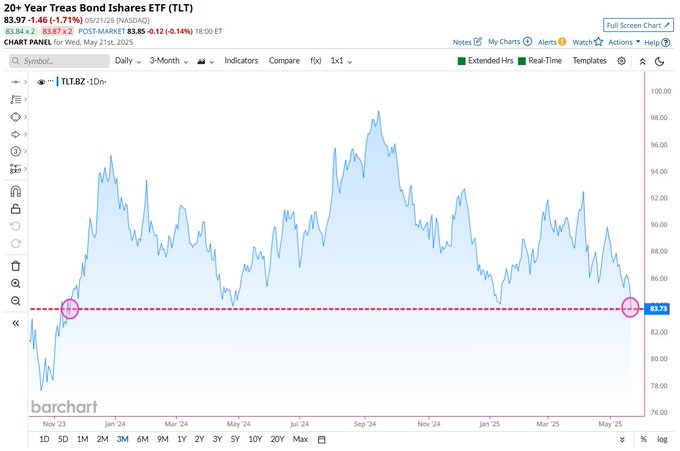Image resolution: width=680 pixels, height=451 pixels.
Task: Click the Symbol search field
Action: click(x=59, y=61)
